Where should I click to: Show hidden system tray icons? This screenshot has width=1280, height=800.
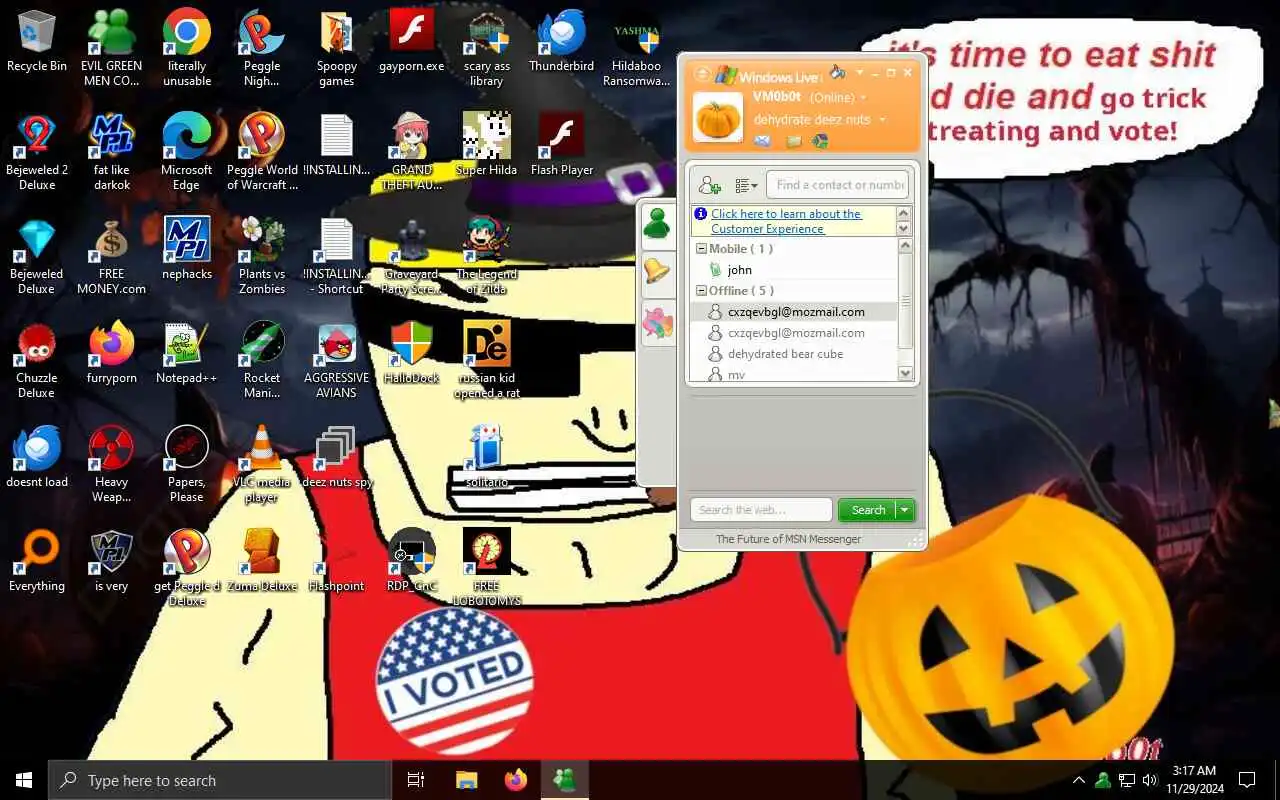click(x=1079, y=780)
